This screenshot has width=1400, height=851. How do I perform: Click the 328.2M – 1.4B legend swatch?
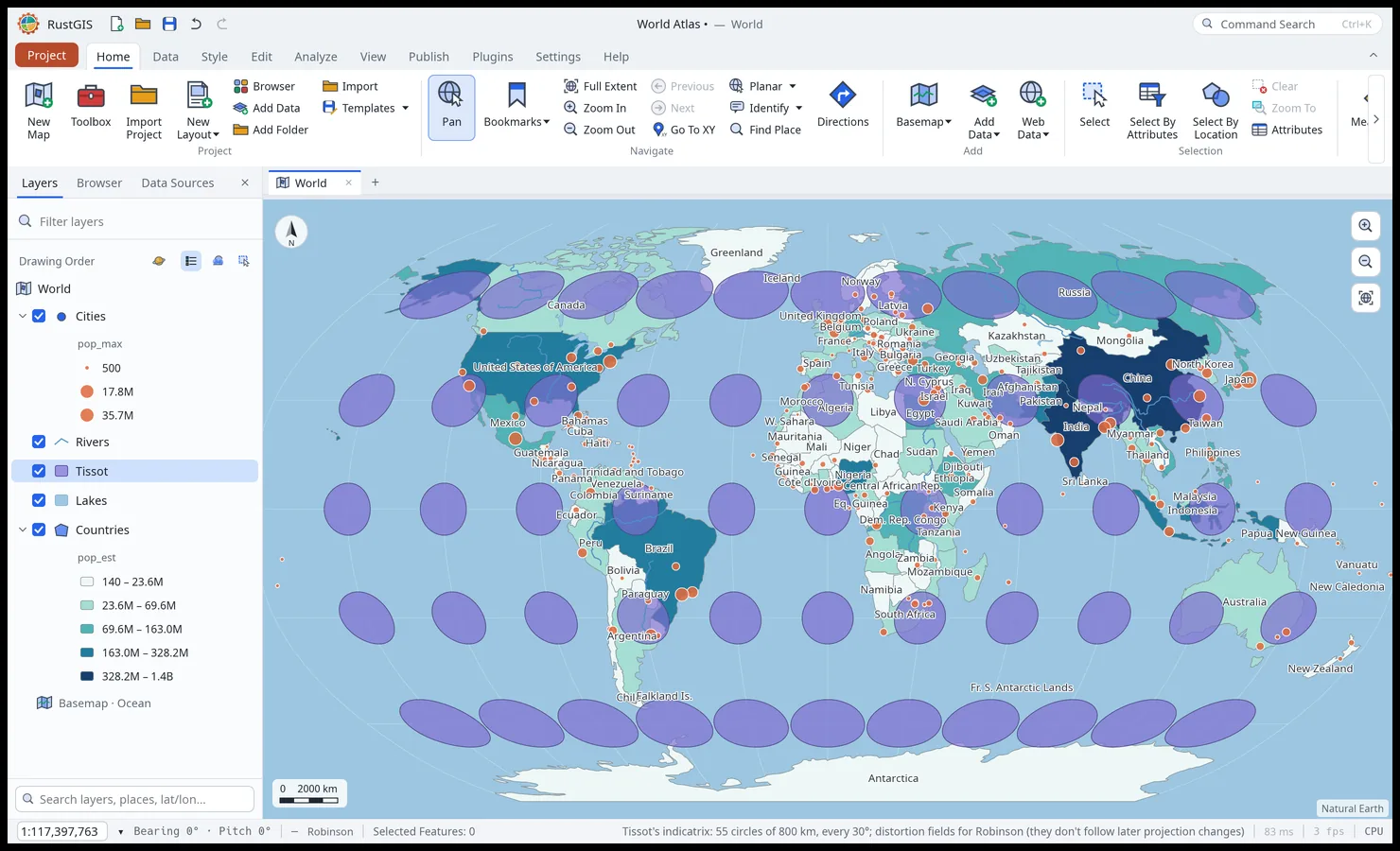coord(87,676)
